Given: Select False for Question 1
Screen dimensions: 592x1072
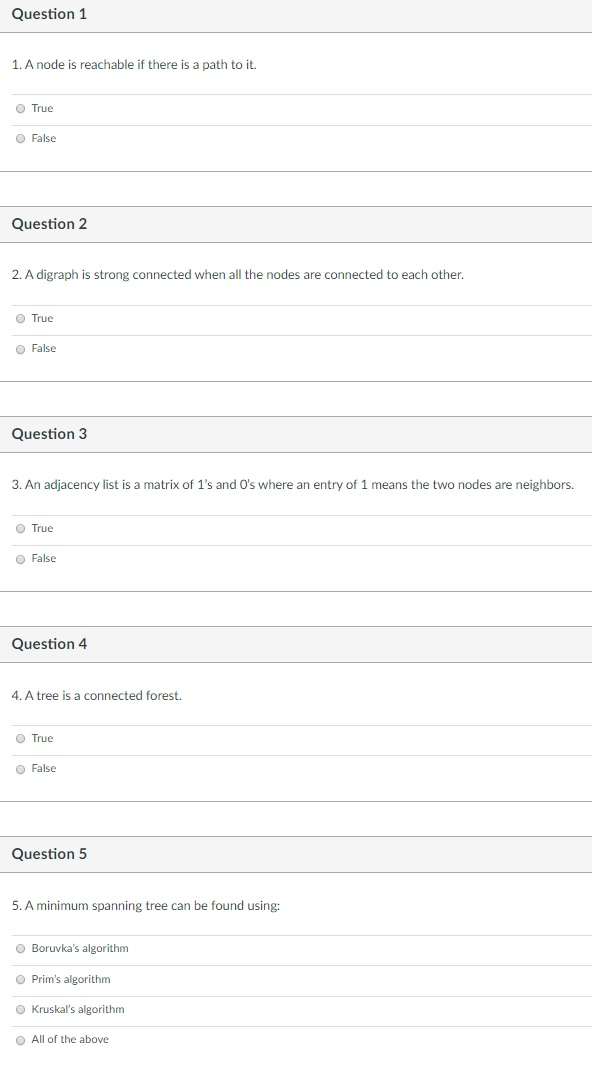Looking at the screenshot, I should coord(20,138).
